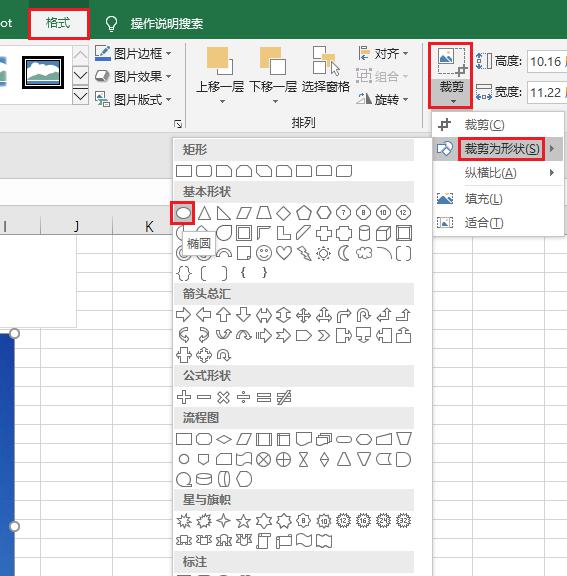Pick the cube shape
The width and height of the screenshot is (567, 576).
click(x=384, y=233)
